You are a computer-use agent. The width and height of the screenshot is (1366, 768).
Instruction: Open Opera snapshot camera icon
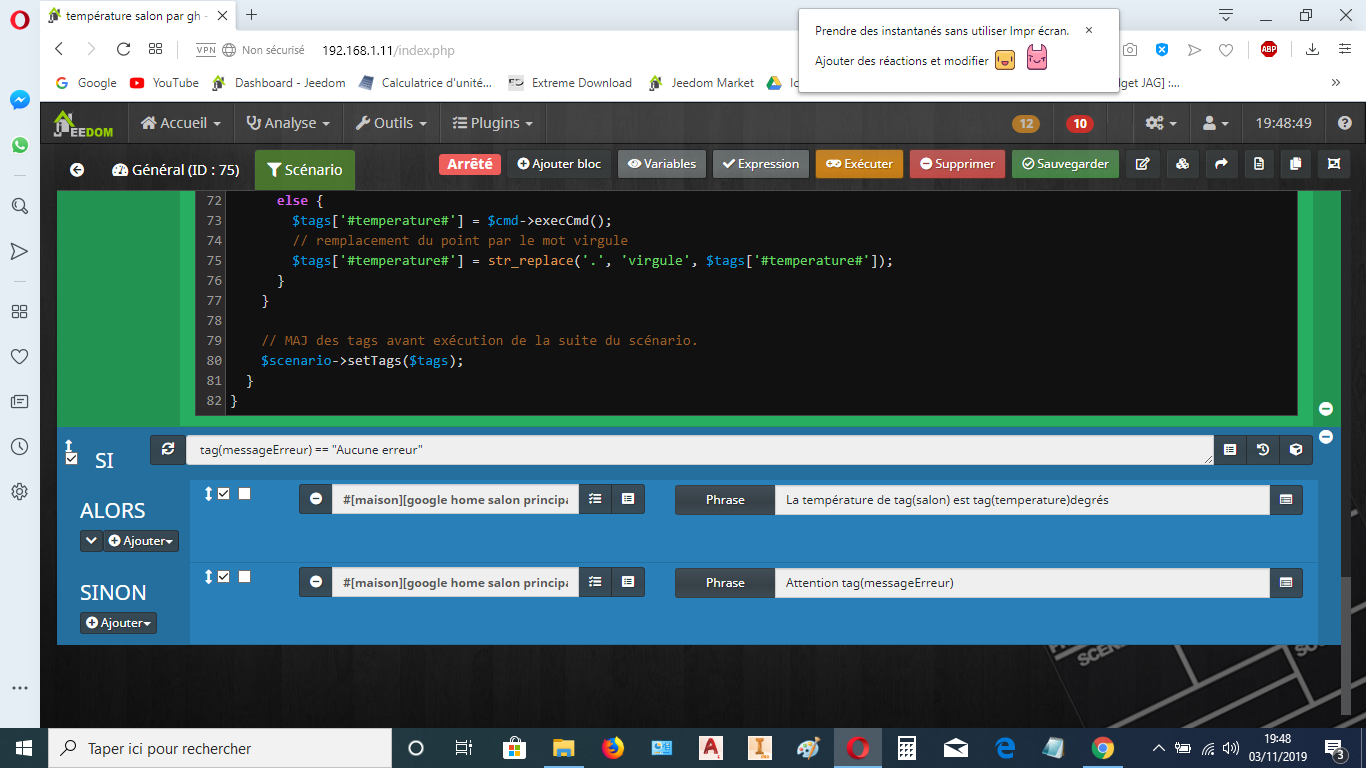1130,49
